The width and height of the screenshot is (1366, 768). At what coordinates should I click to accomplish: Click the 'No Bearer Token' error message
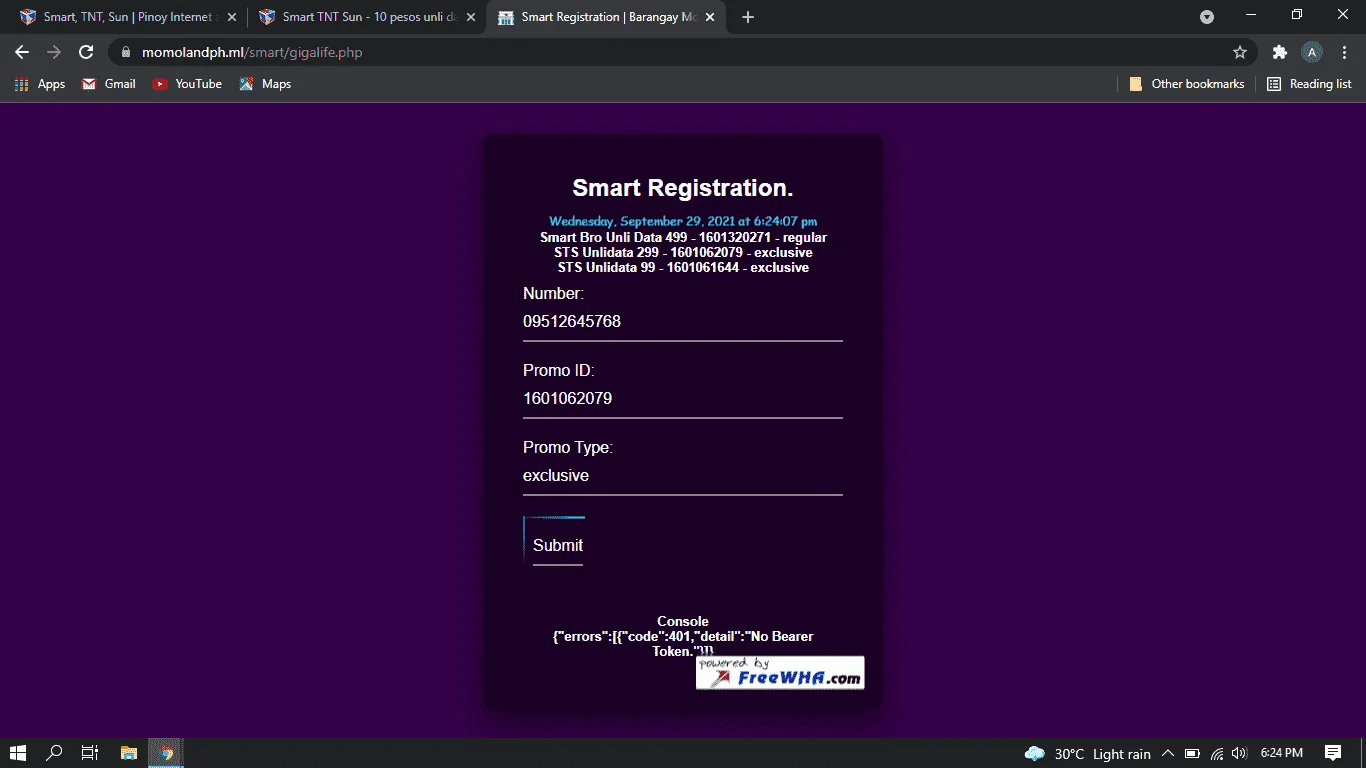683,644
